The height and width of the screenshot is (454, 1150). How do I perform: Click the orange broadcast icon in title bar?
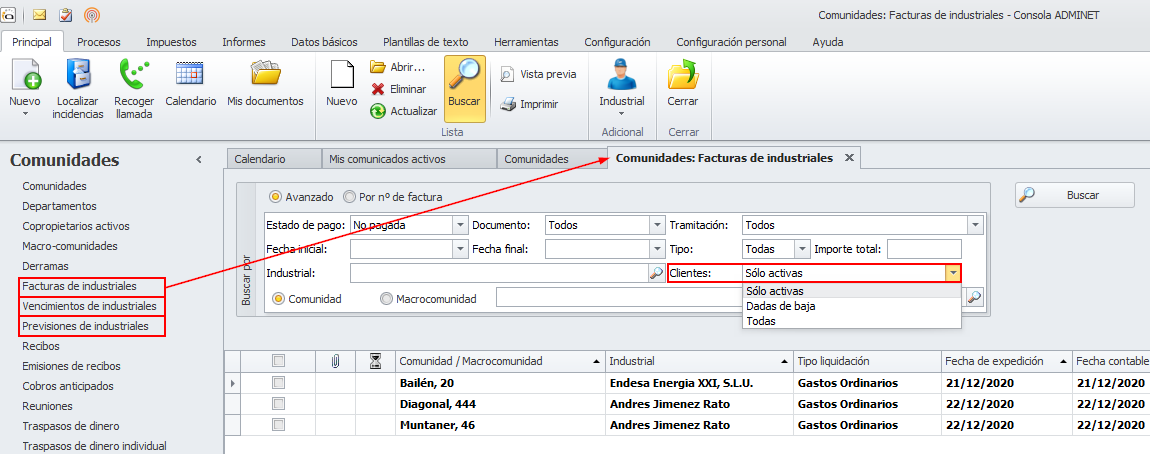[92, 15]
